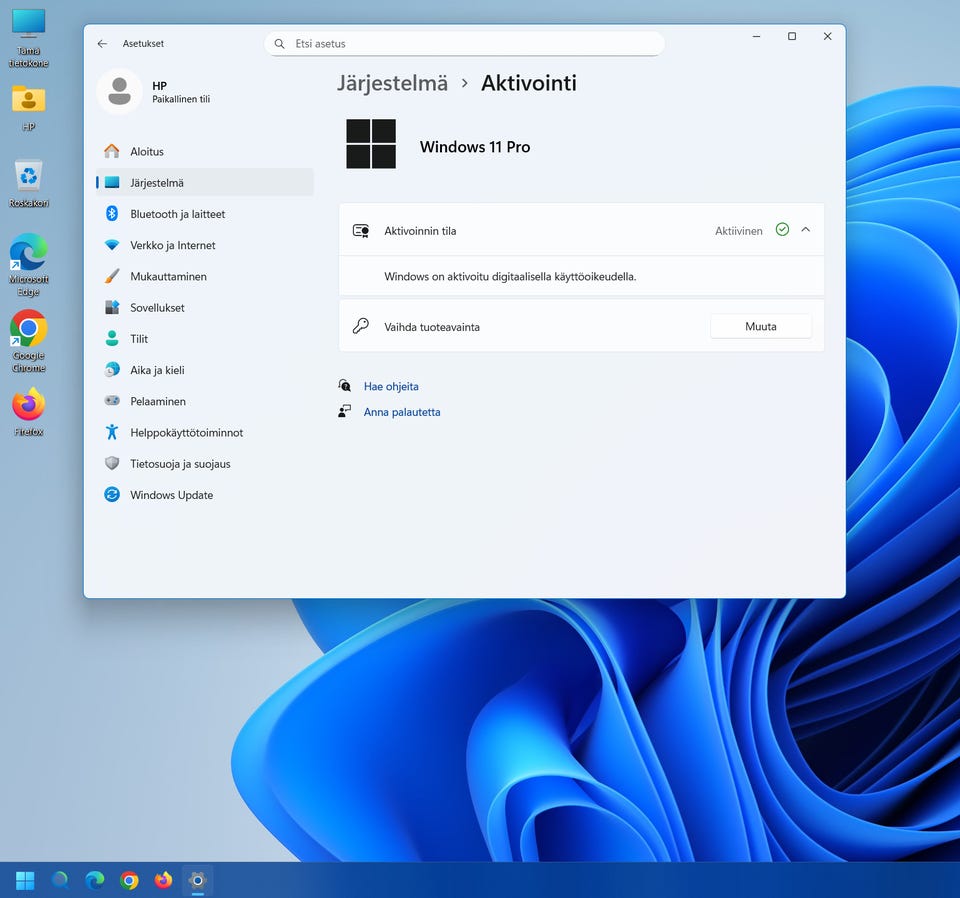Select Sovellukset in the sidebar
The height and width of the screenshot is (898, 960).
[x=157, y=308]
